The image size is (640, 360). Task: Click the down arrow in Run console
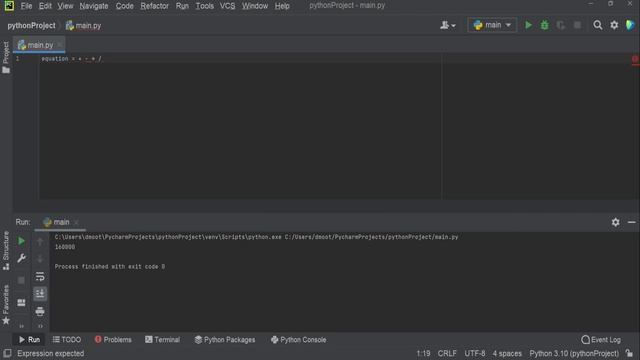(x=40, y=258)
